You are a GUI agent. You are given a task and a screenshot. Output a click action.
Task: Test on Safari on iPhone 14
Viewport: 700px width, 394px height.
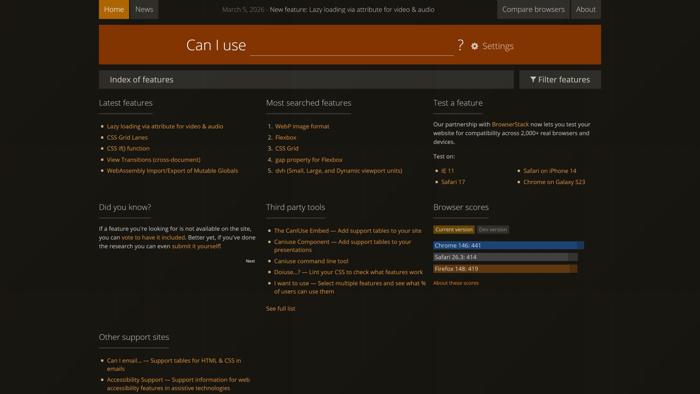[x=550, y=170]
